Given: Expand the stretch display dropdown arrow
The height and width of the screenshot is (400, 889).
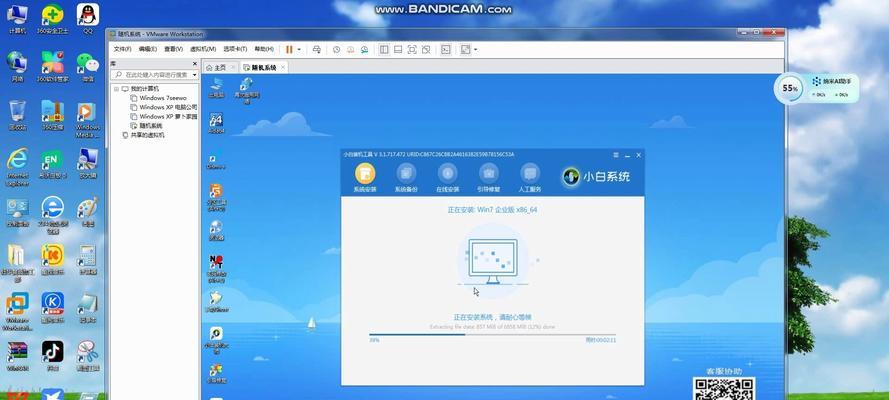Looking at the screenshot, I should [475, 50].
